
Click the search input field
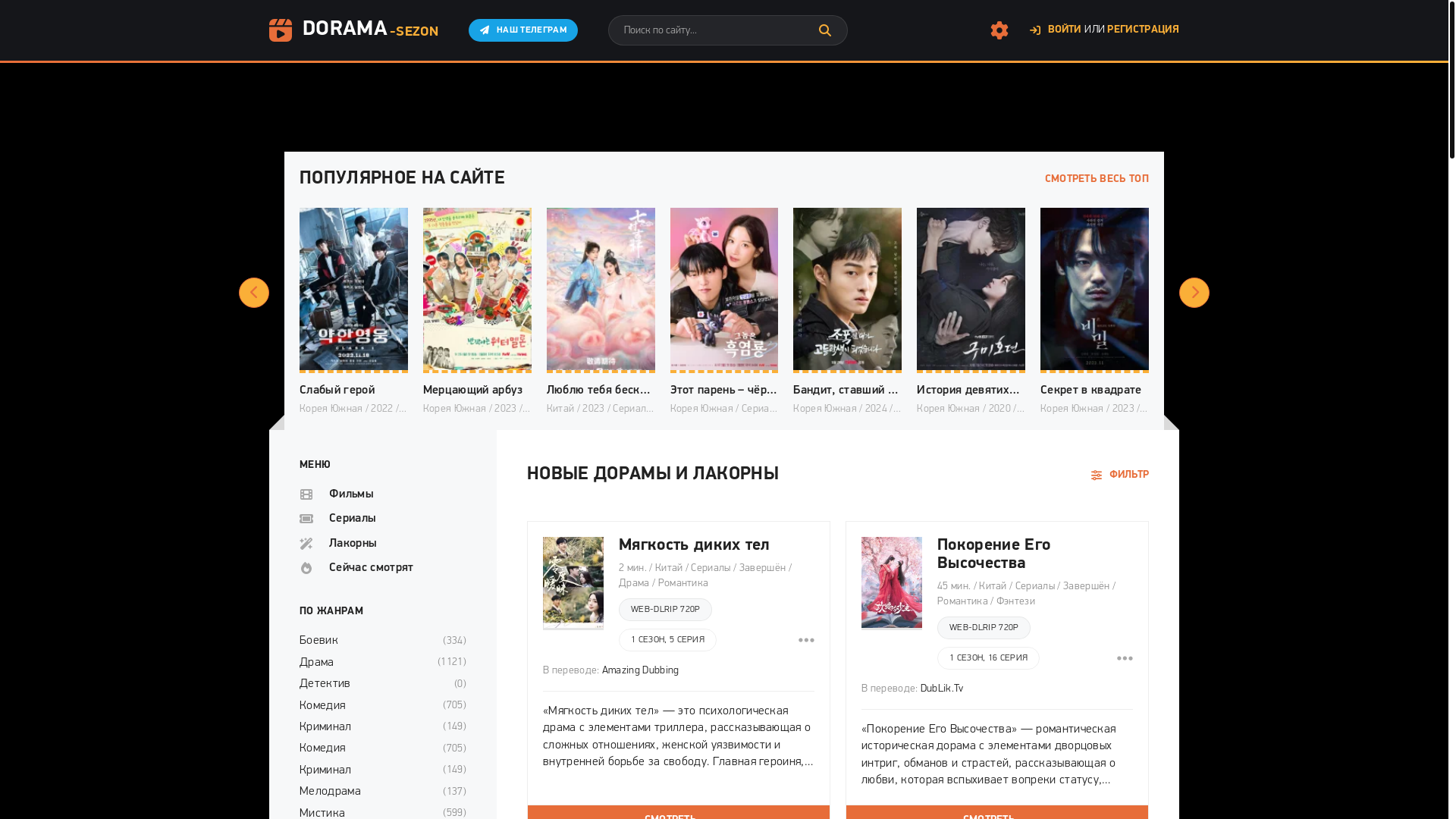(713, 30)
